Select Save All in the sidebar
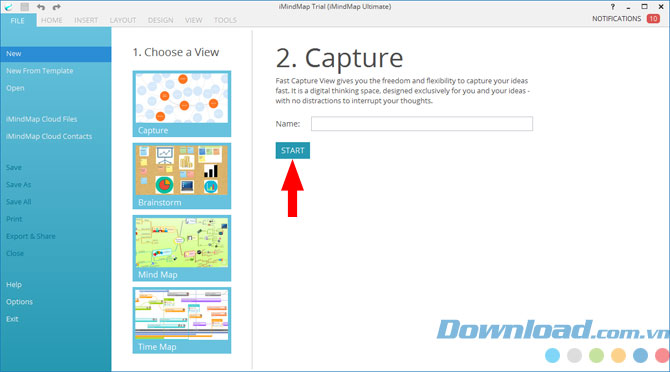670x372 pixels. point(18,202)
